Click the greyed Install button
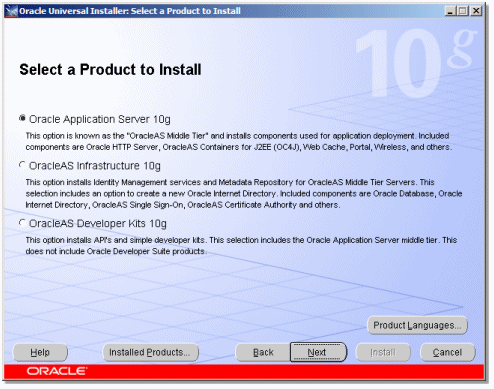Image resolution: width=494 pixels, height=389 pixels. pyautogui.click(x=383, y=352)
